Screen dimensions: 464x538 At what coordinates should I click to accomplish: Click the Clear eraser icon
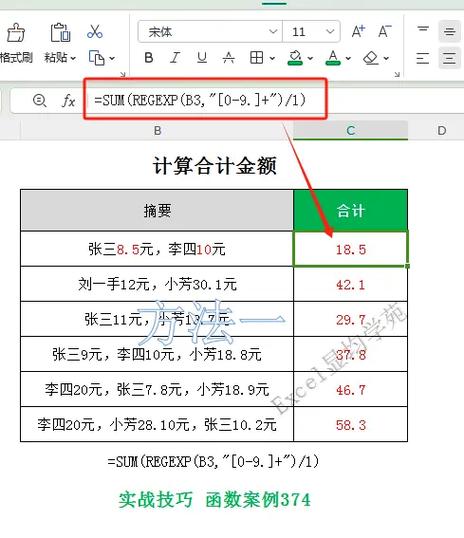[x=371, y=58]
